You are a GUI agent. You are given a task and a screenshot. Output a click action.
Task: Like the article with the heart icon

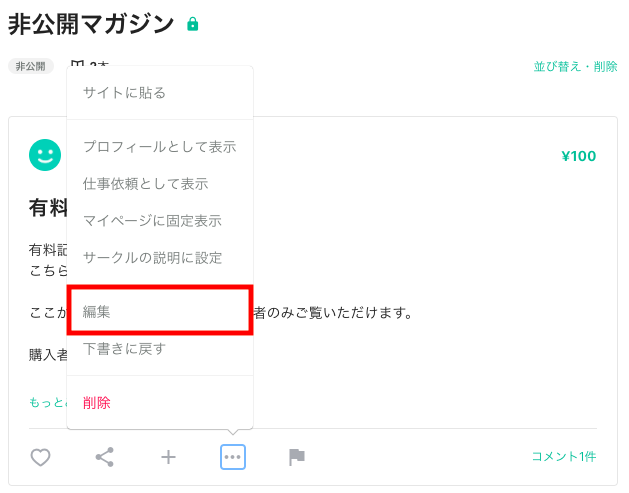(x=40, y=457)
